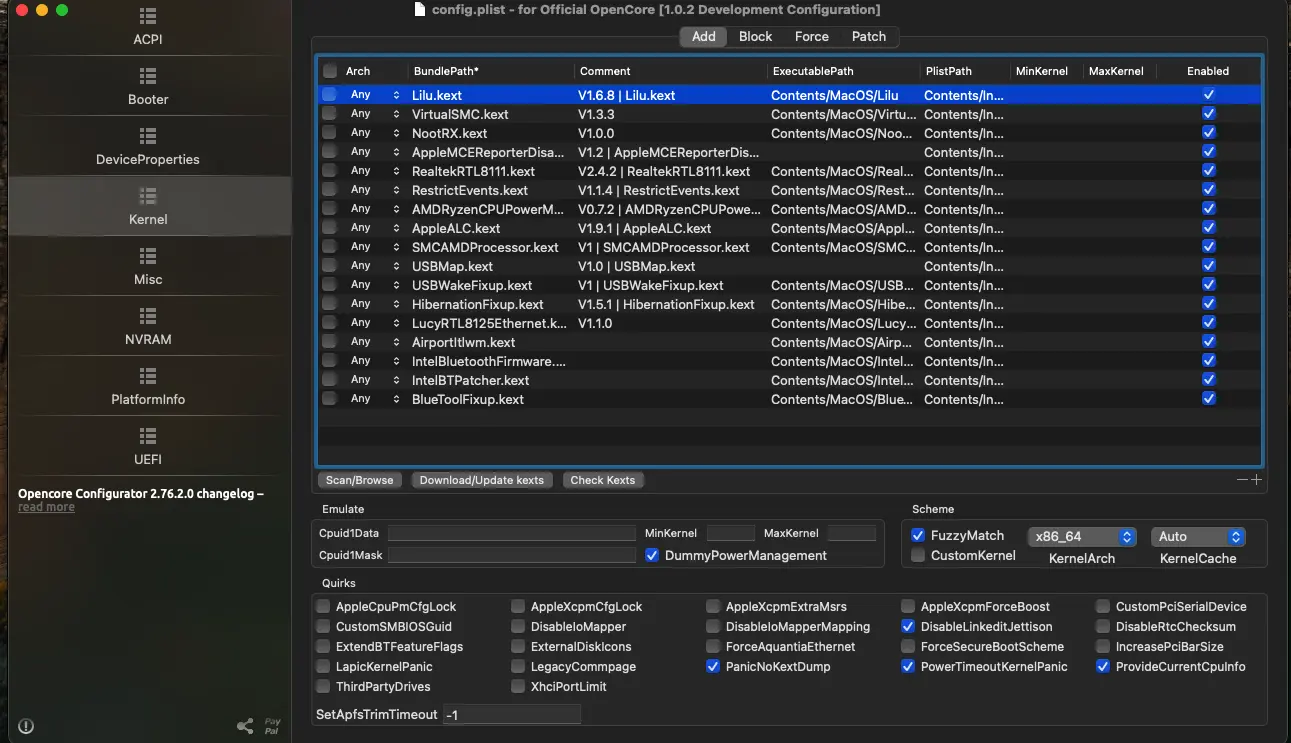This screenshot has height=743, width=1291.
Task: Disable the NootRX.kext Enabled checkbox
Action: 1209,133
